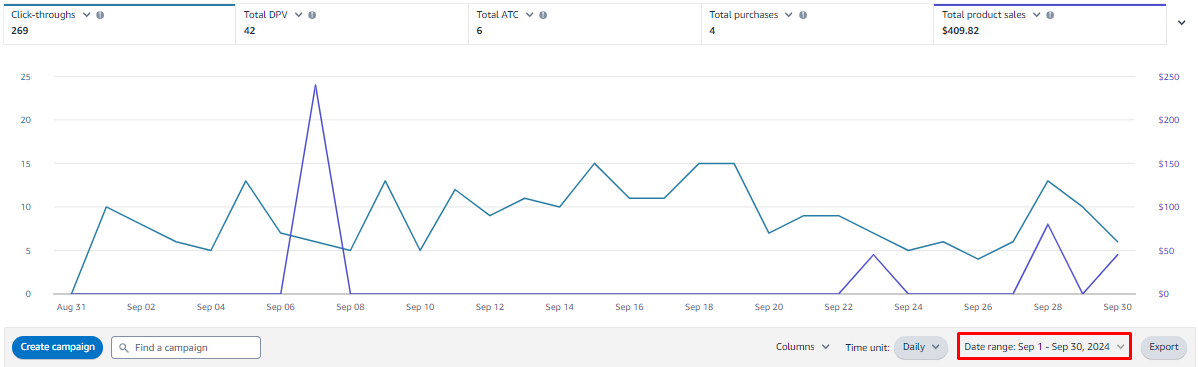Open Total product sales metric dropdown
This screenshot has height=367, width=1198.
click(1037, 15)
